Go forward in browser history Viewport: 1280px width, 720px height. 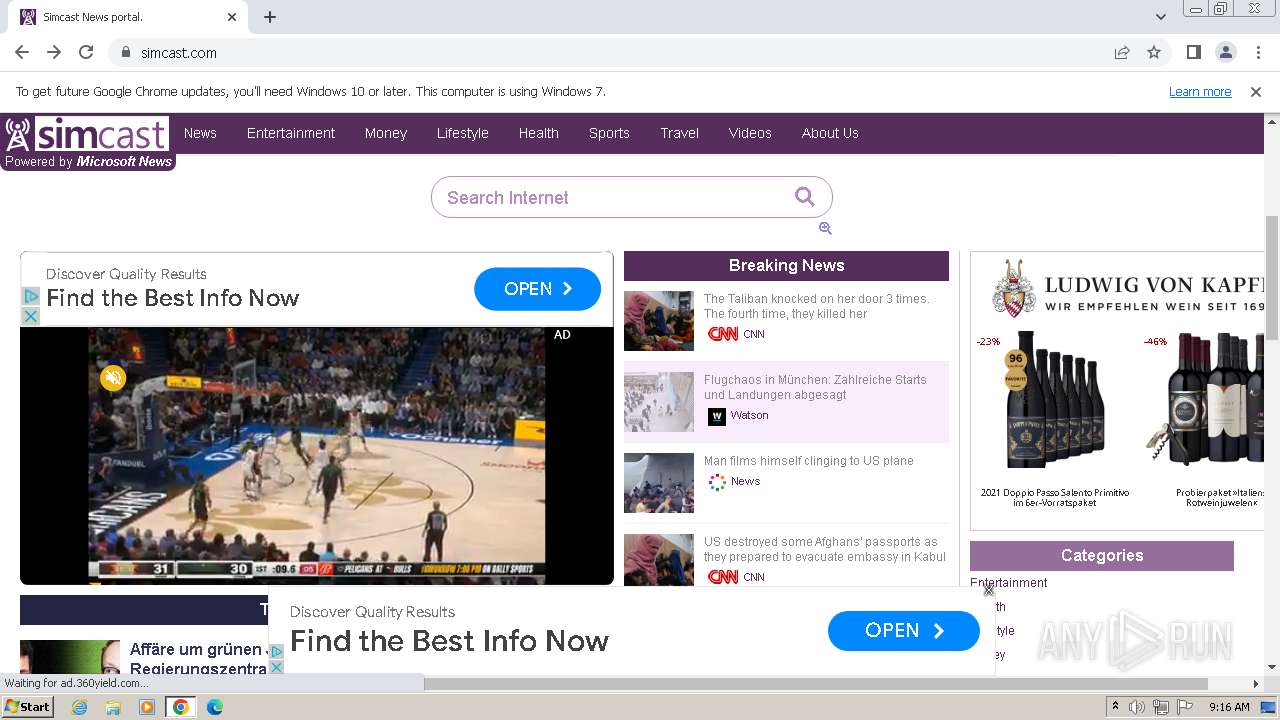[x=54, y=52]
